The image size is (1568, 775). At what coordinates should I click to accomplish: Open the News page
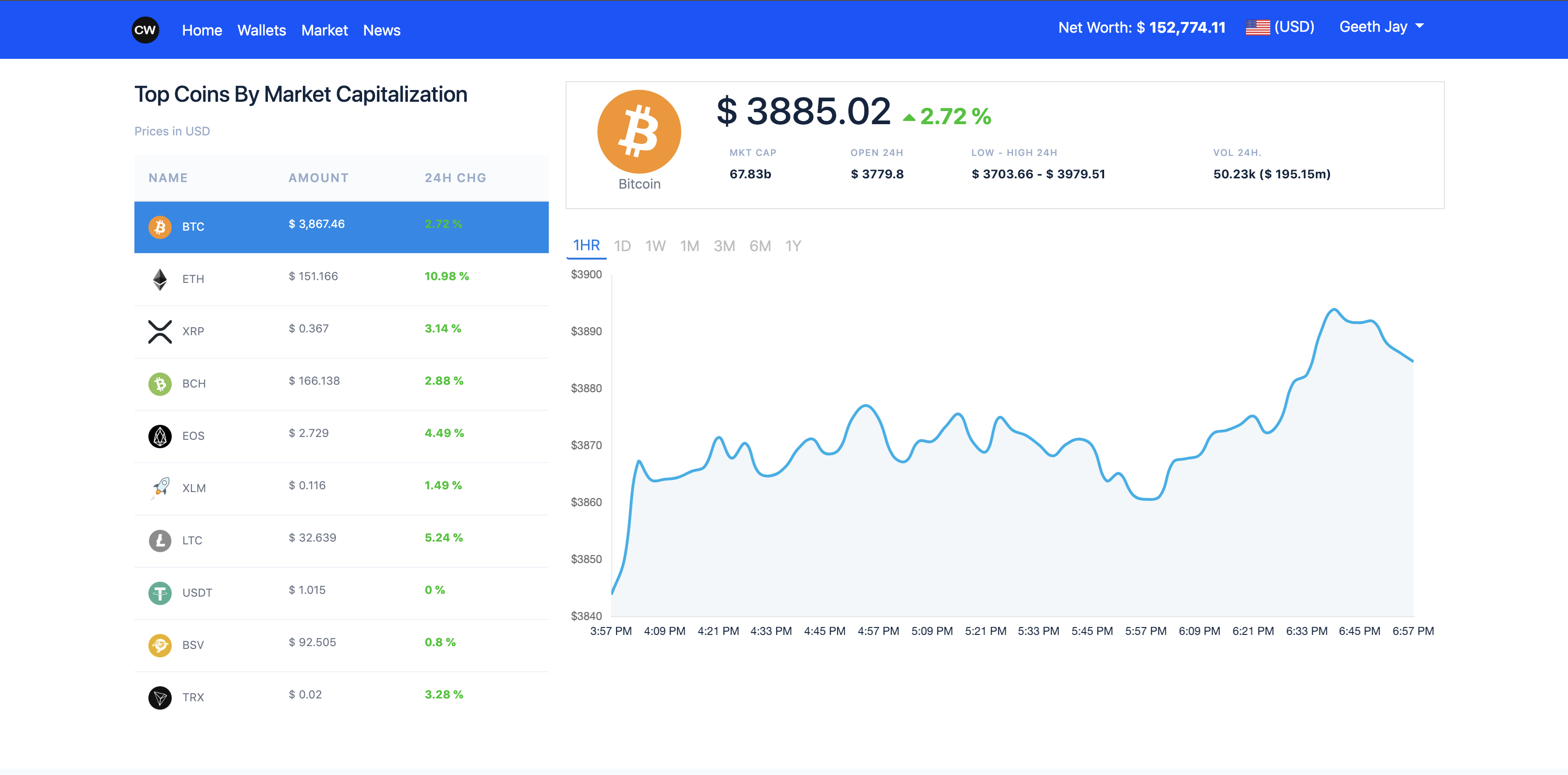click(x=382, y=30)
